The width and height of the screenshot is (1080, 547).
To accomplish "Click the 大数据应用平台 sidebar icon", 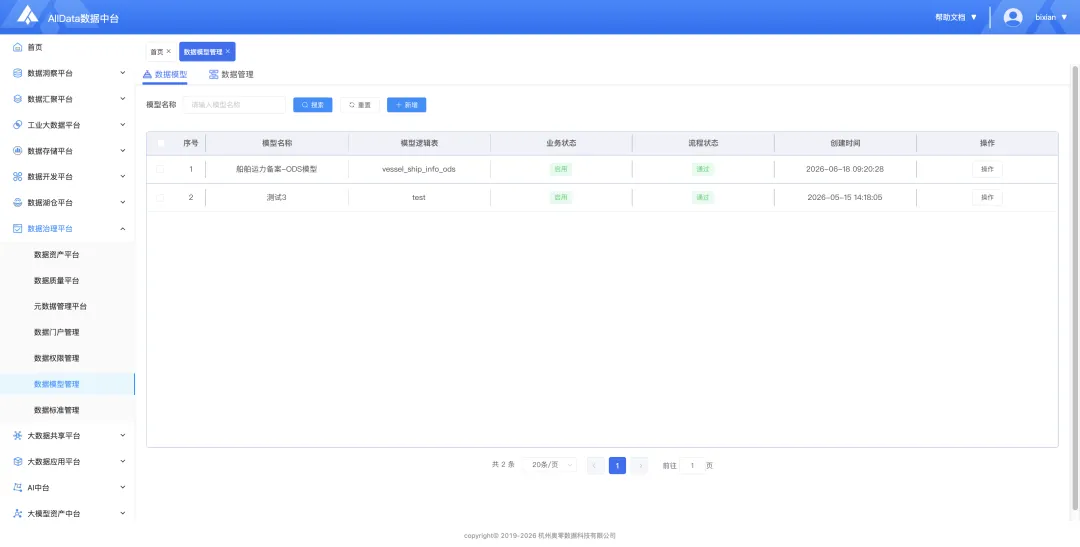I will coord(18,462).
